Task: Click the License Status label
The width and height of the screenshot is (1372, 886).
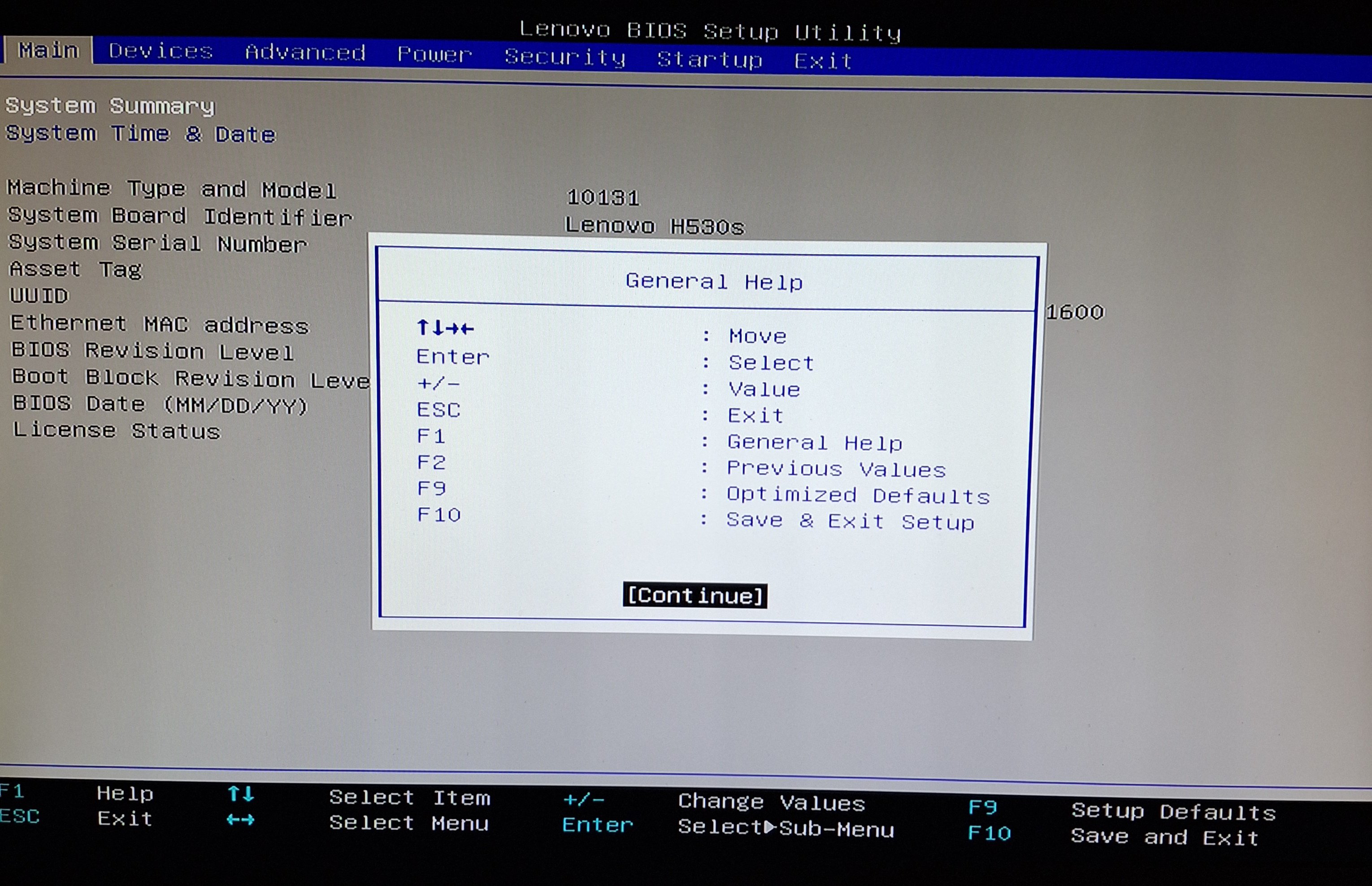Action: (117, 431)
